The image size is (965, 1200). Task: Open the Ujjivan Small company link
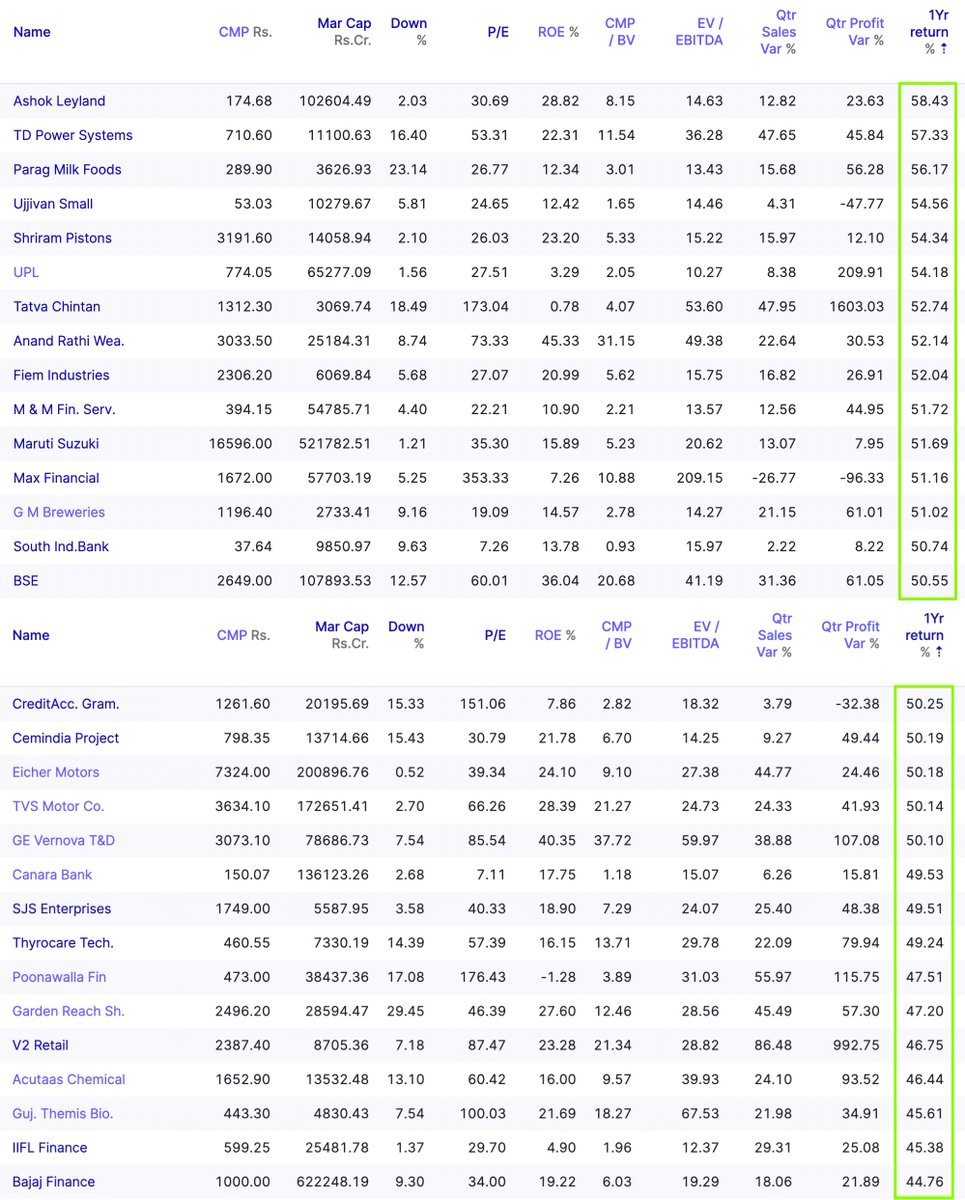point(53,204)
